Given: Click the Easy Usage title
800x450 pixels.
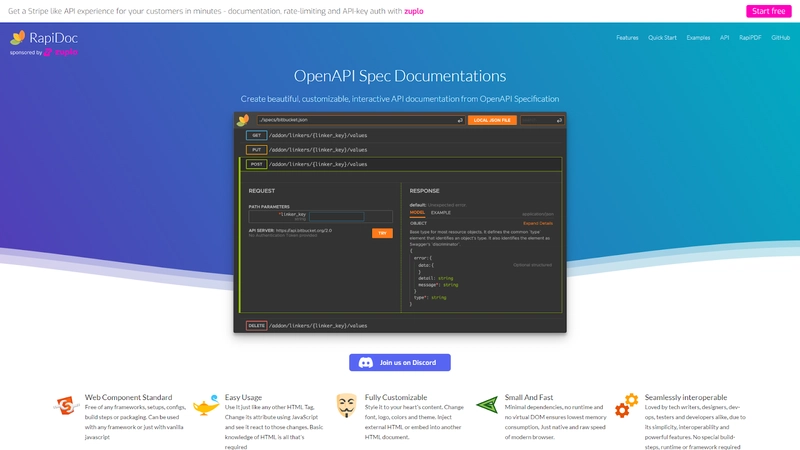Looking at the screenshot, I should (x=243, y=397).
